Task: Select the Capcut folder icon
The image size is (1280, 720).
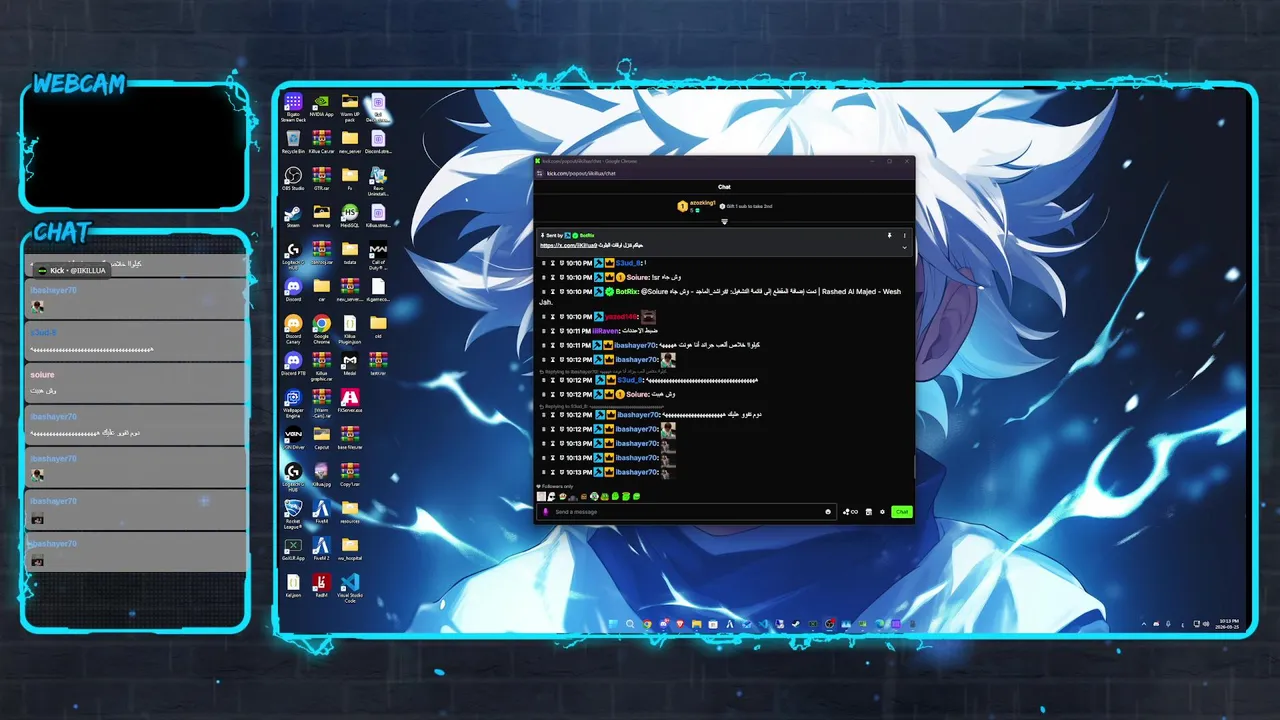Action: click(321, 438)
